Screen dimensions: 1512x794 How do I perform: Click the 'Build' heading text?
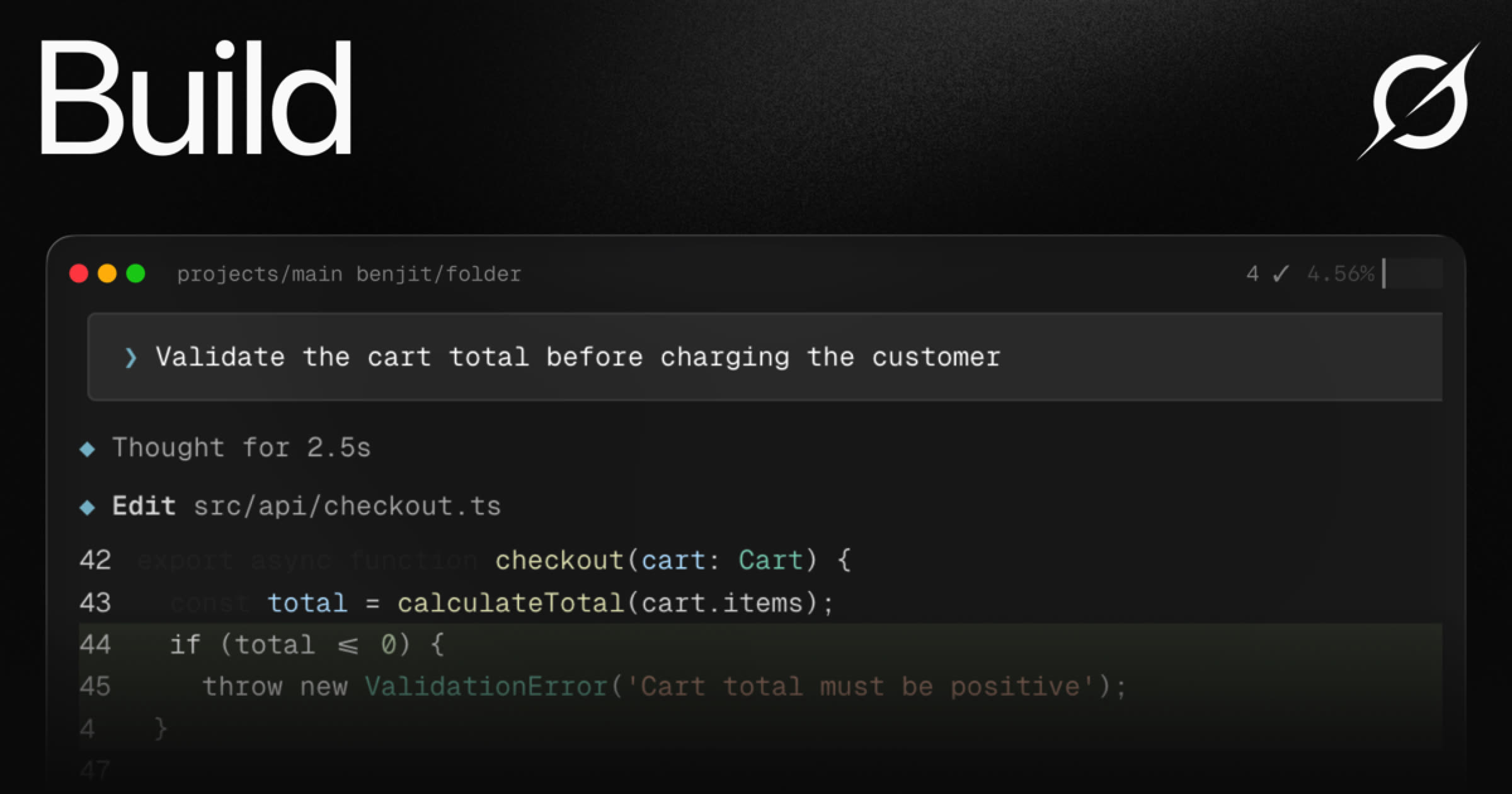tap(196, 98)
